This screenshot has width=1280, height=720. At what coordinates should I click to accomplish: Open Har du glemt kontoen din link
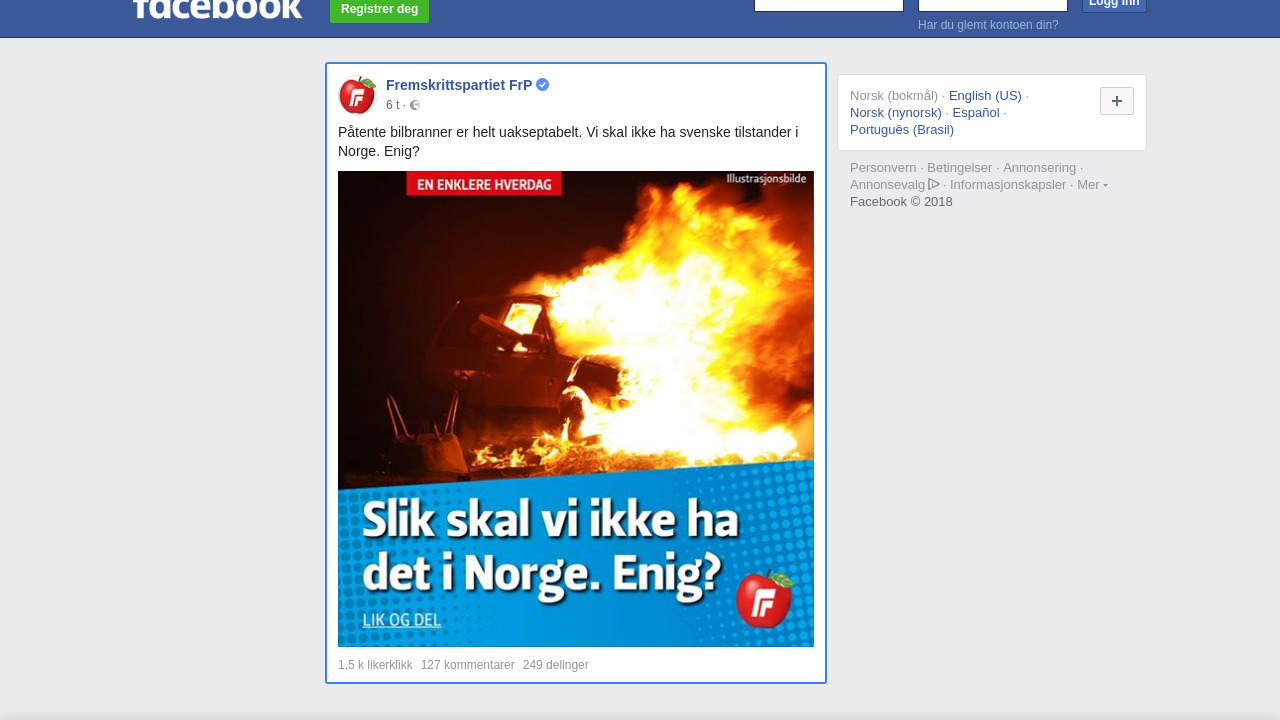pos(988,25)
